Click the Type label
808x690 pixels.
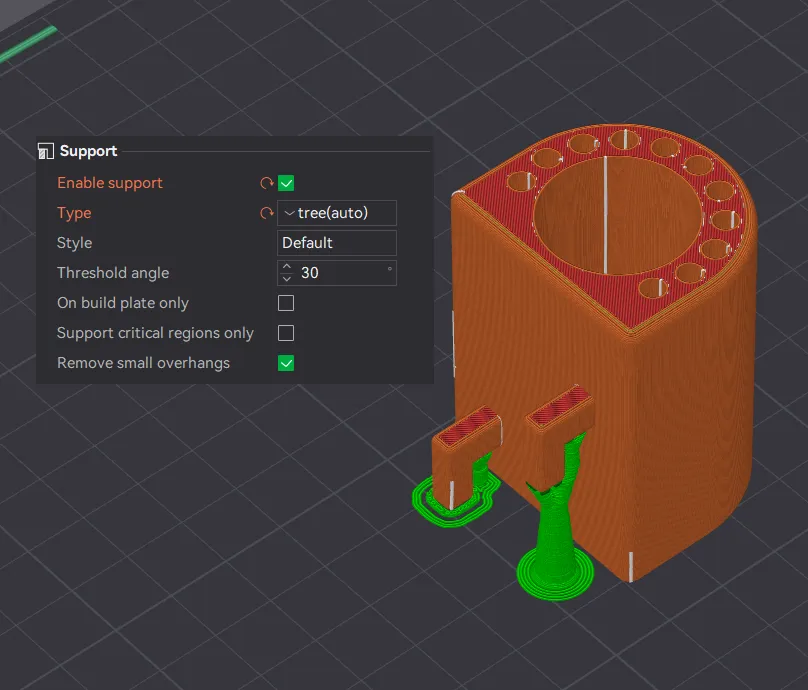coord(74,213)
